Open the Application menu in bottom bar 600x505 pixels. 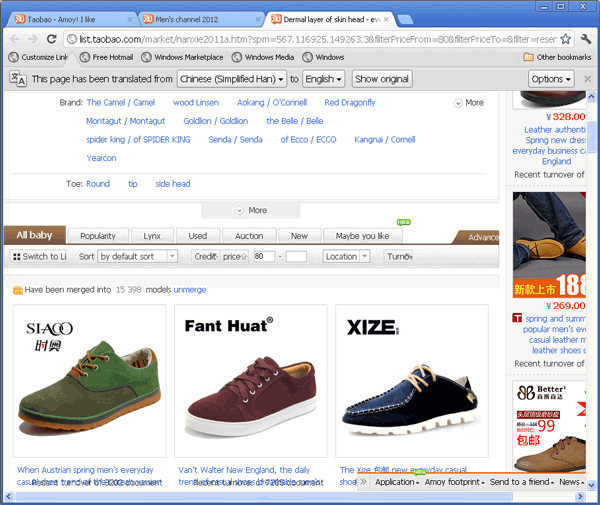[397, 482]
